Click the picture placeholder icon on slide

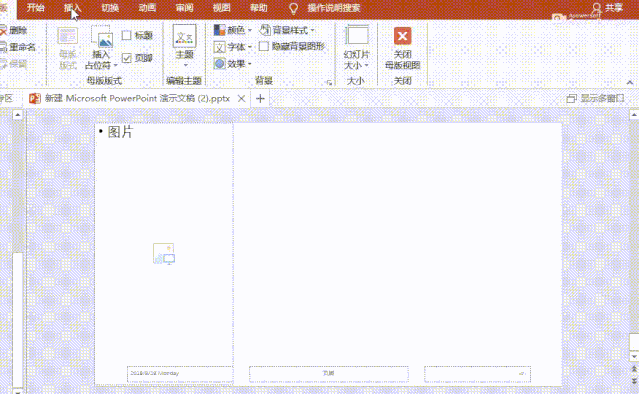[x=164, y=253]
